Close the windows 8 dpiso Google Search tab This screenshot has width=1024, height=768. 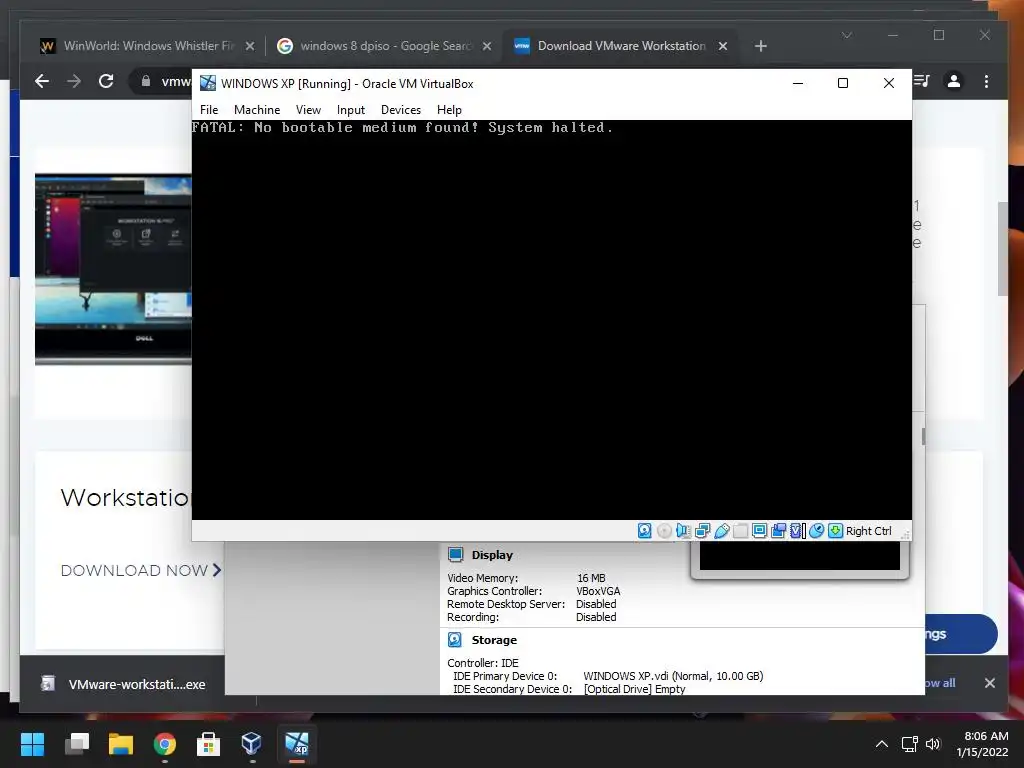coord(487,46)
